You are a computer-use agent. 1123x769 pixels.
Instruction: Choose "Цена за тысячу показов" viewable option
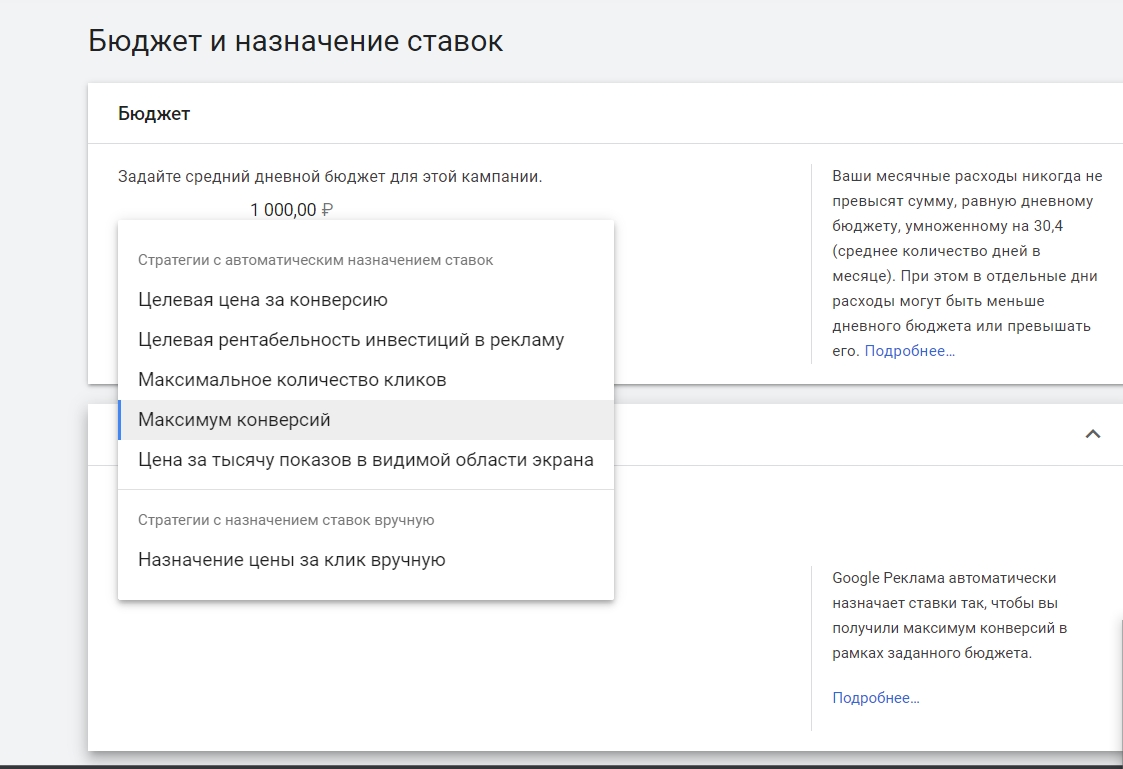(x=365, y=460)
